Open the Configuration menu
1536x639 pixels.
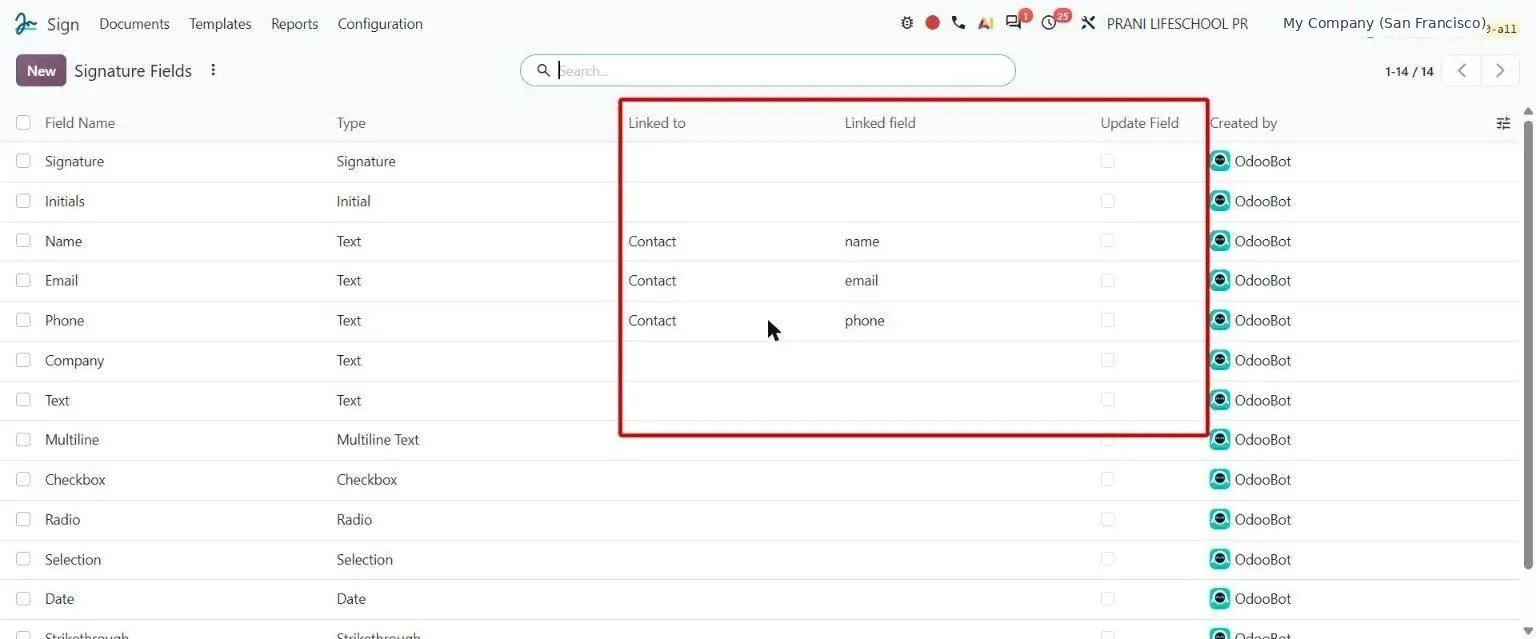380,23
